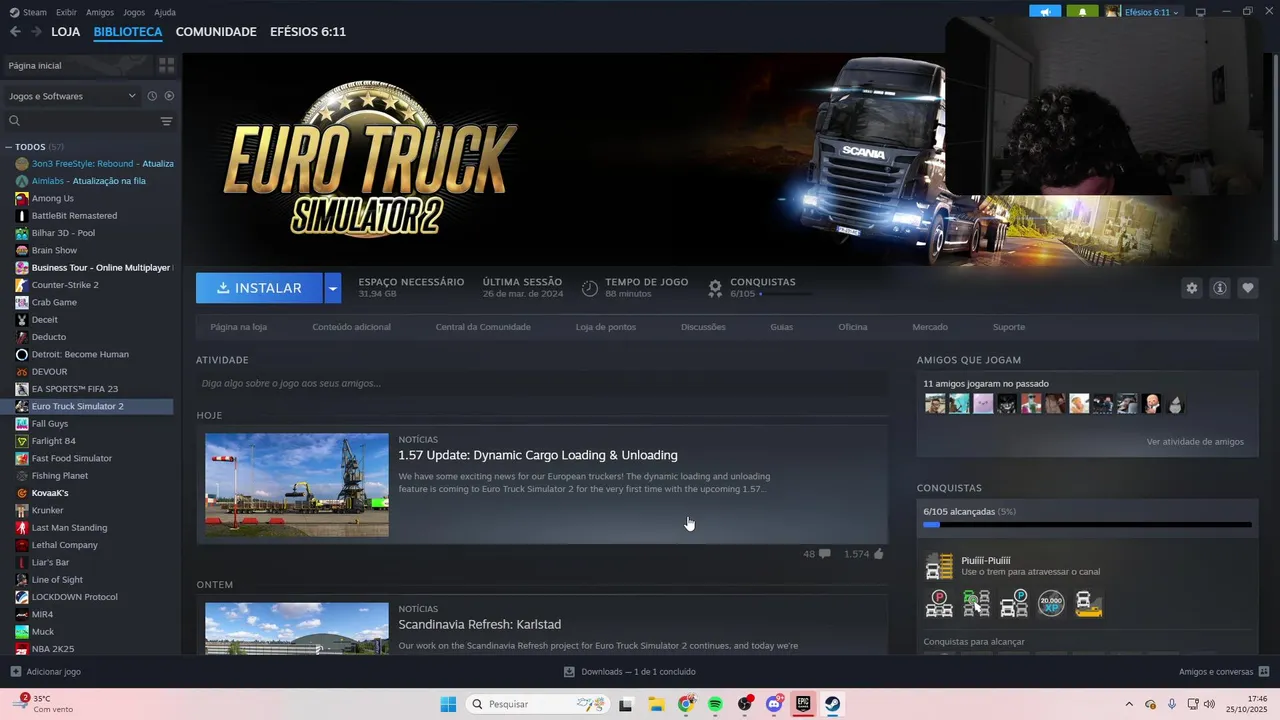This screenshot has height=720, width=1280.
Task: Open the Jogos menu
Action: point(134,12)
